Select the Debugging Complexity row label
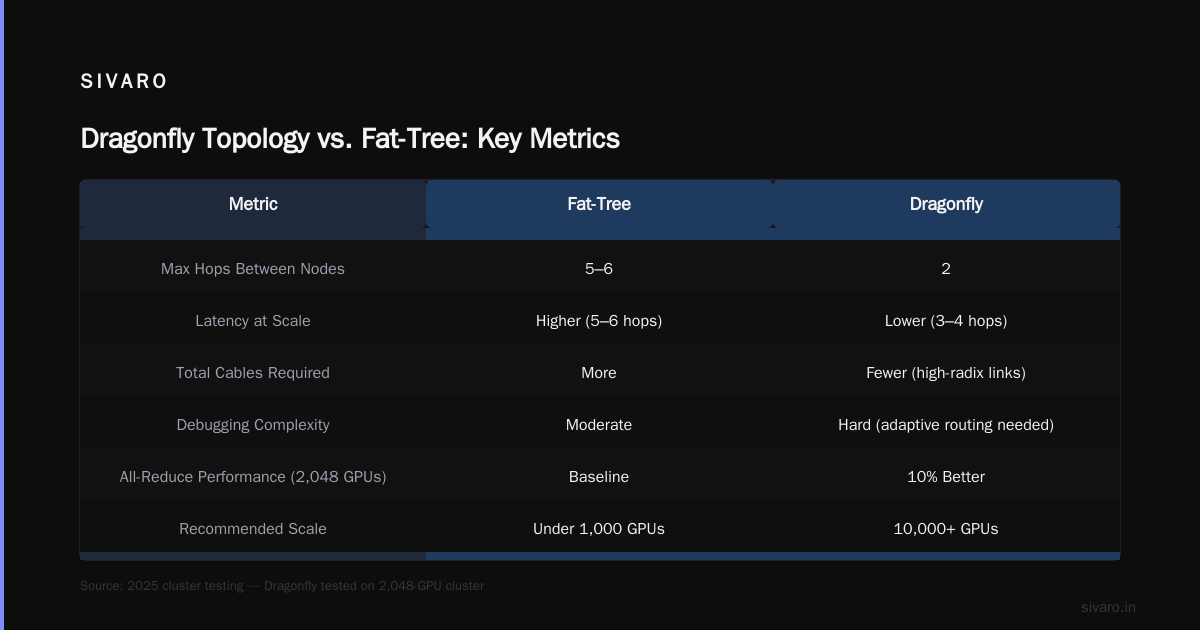Viewport: 1200px width, 630px height. (253, 425)
